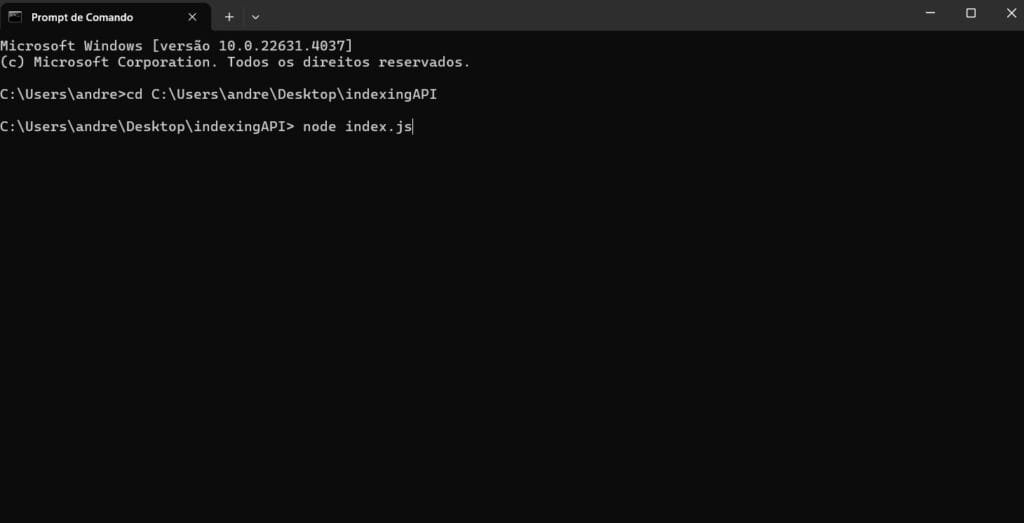Select the Prompt de Comando tab

pyautogui.click(x=106, y=17)
